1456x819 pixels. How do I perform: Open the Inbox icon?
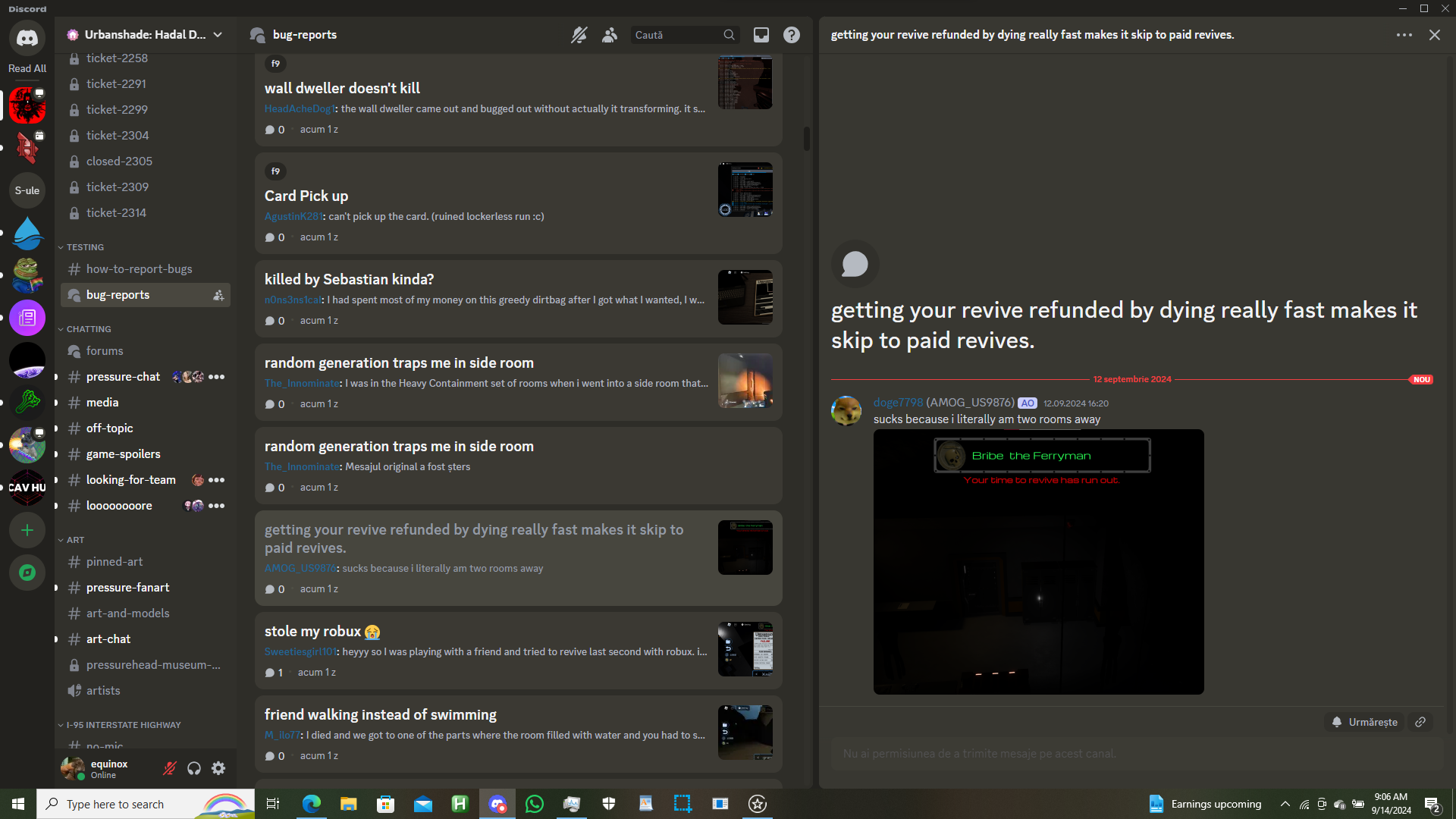coord(761,35)
